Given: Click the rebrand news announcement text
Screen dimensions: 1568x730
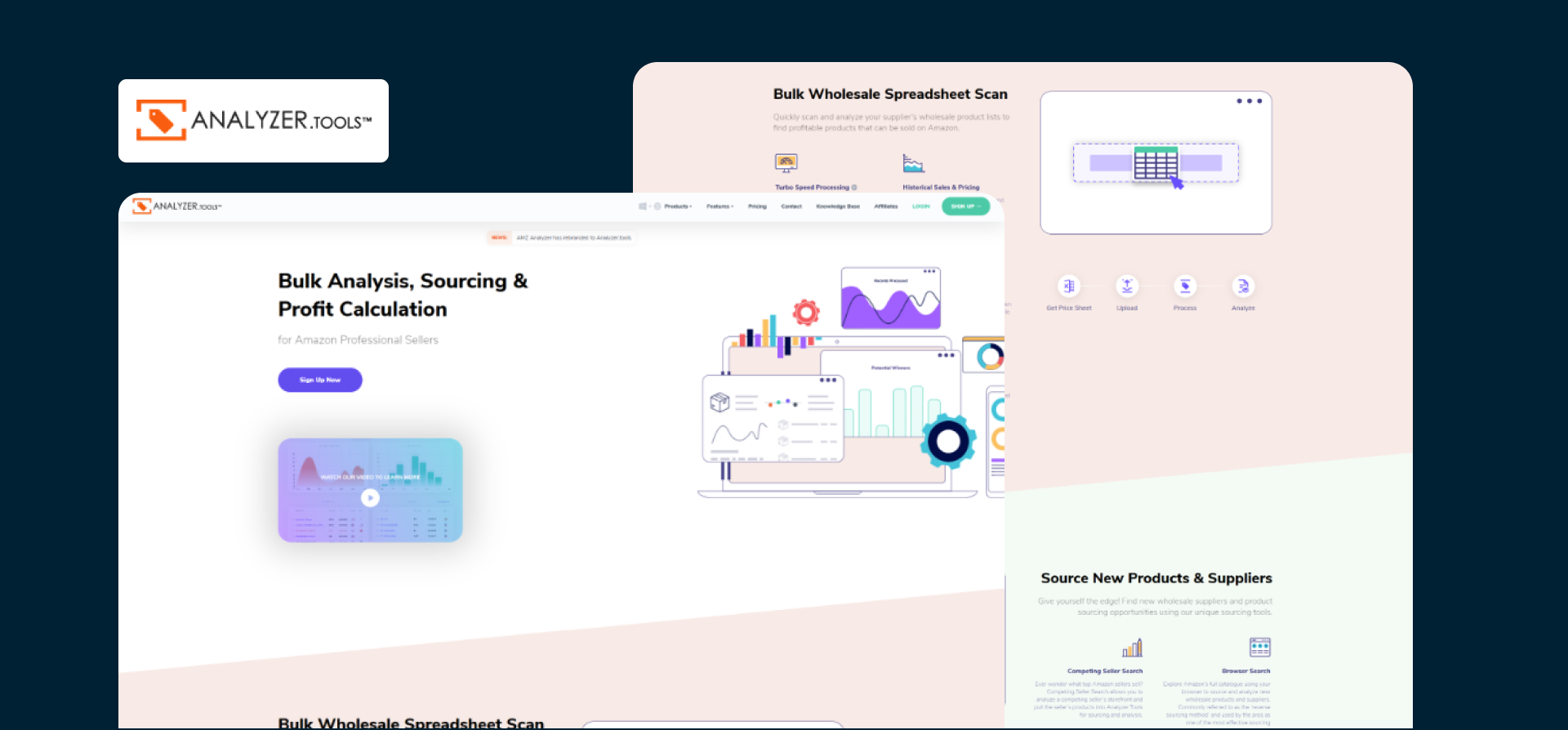Looking at the screenshot, I should coord(574,238).
